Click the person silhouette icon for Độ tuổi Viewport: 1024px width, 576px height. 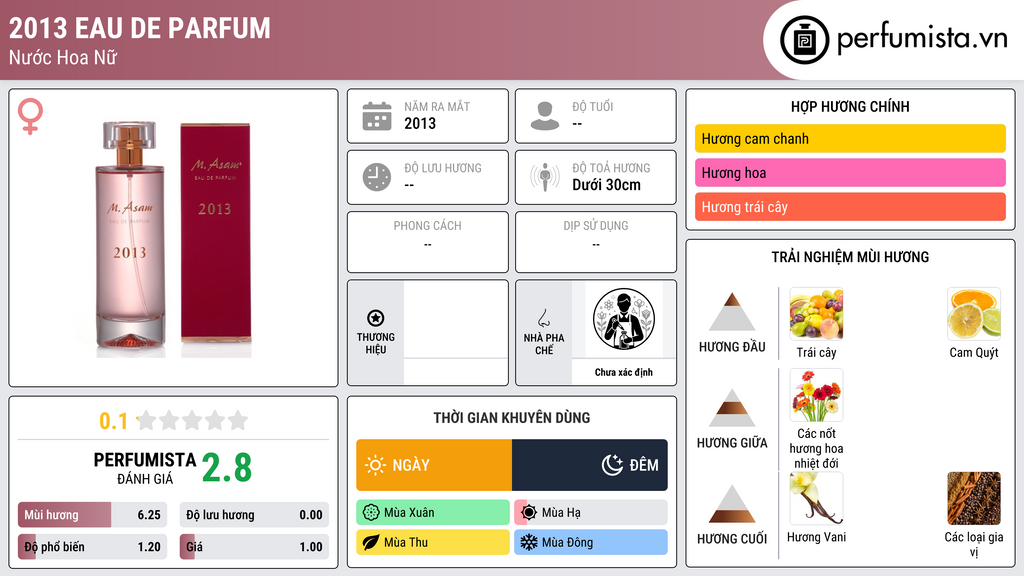pyautogui.click(x=545, y=116)
